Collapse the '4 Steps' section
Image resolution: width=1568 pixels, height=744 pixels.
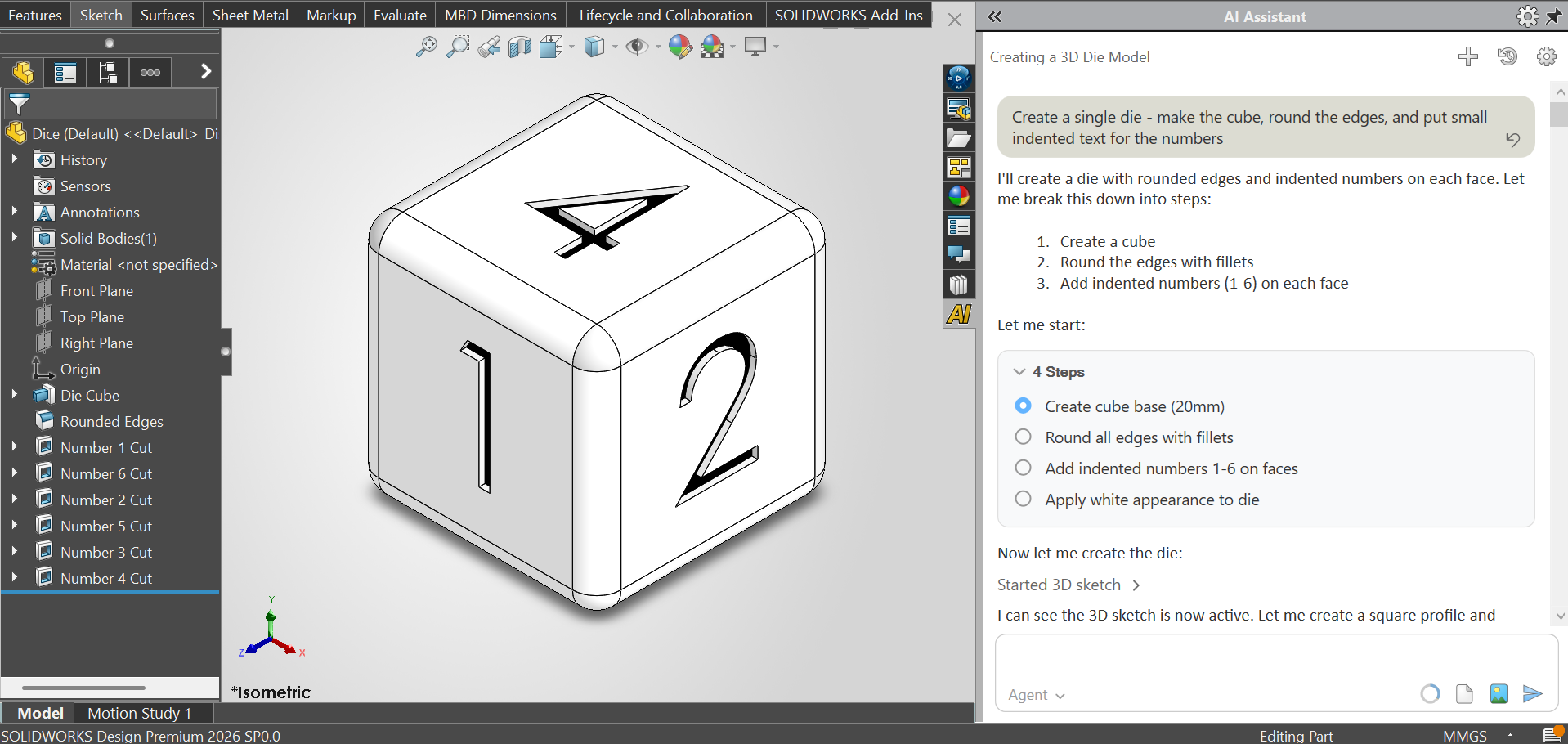[1019, 371]
